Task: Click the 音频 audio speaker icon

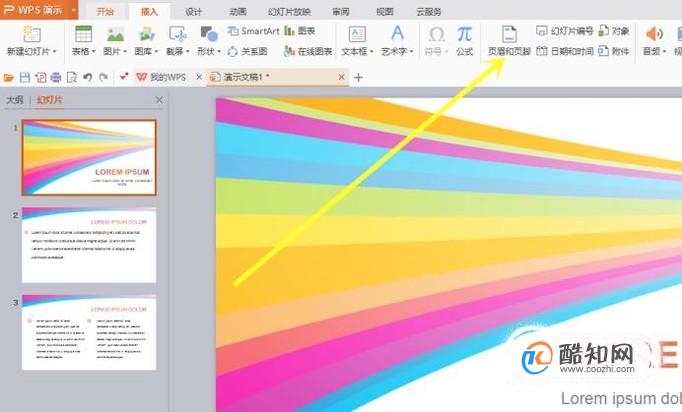Action: point(654,34)
